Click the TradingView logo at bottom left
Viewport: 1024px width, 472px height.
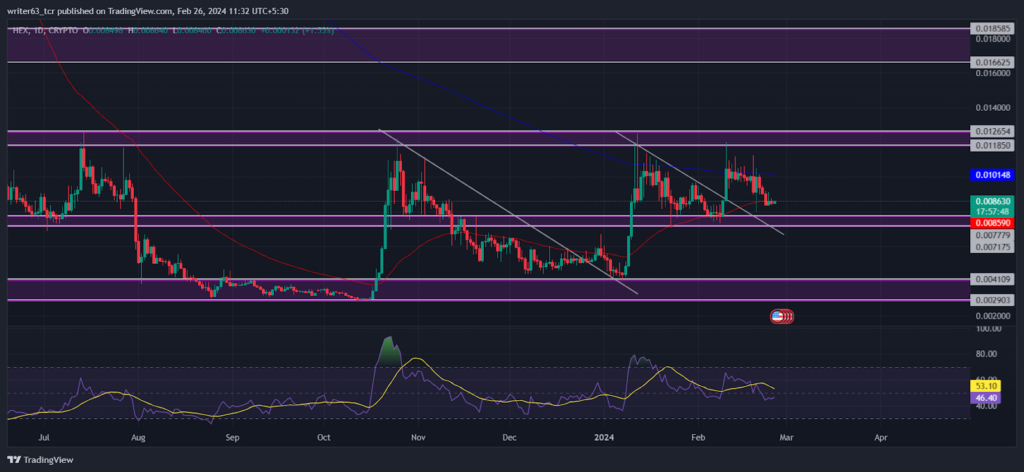pyautogui.click(x=40, y=460)
